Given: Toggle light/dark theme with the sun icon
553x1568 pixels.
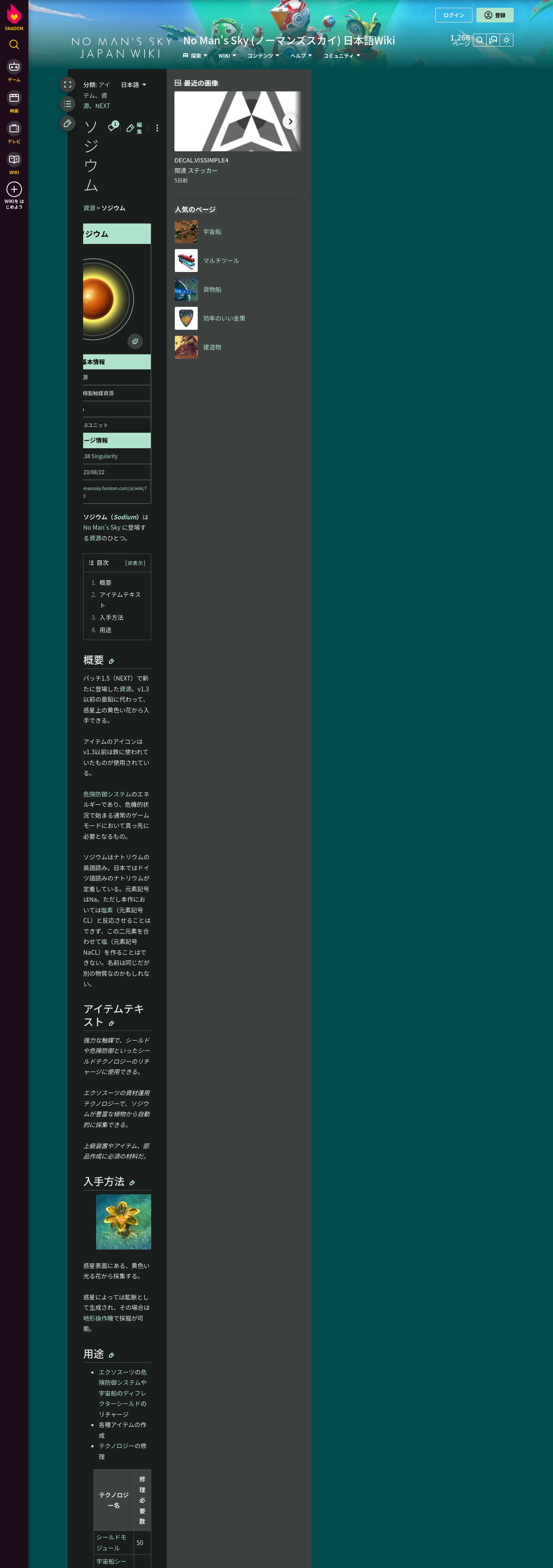Looking at the screenshot, I should point(507,40).
